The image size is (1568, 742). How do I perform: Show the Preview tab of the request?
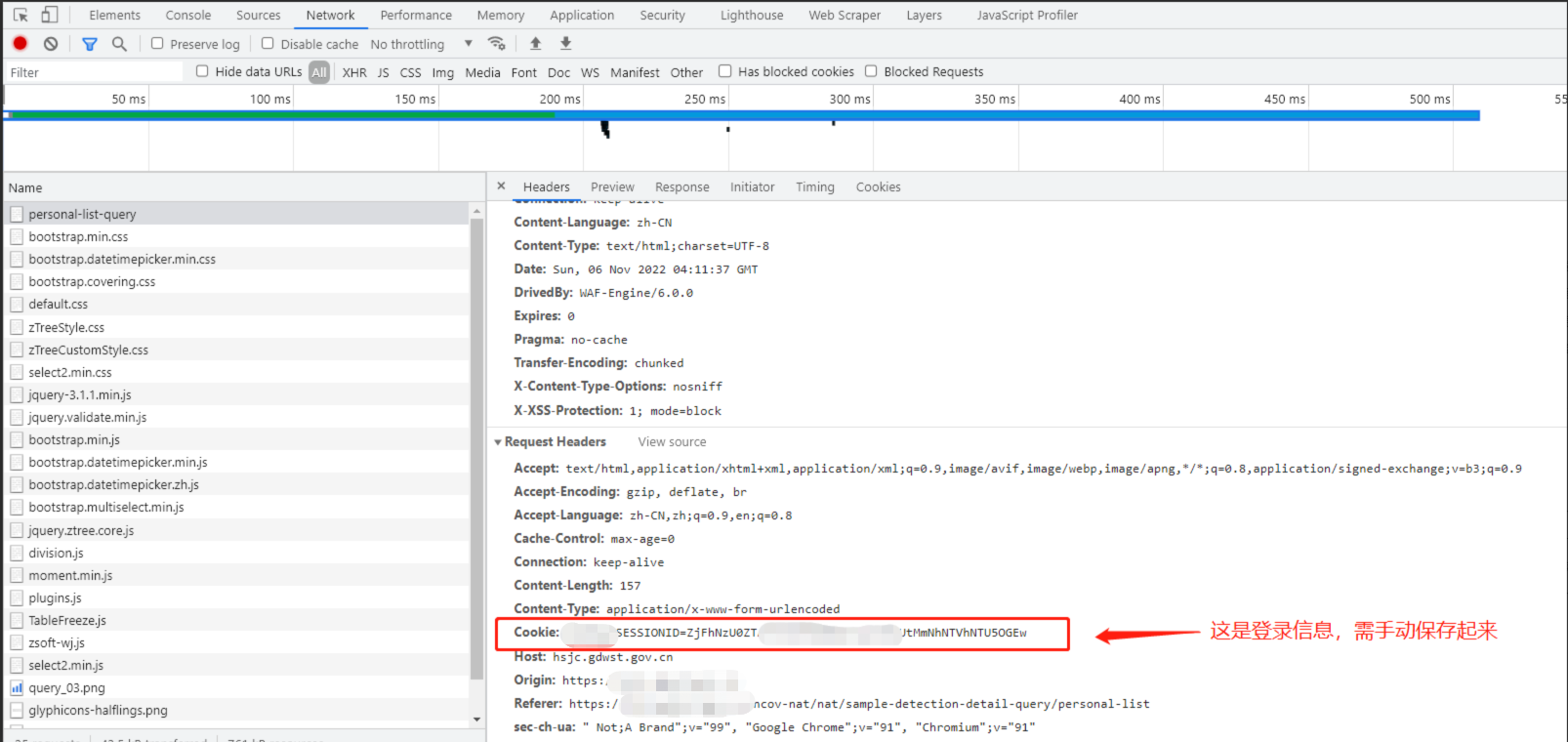pos(612,186)
